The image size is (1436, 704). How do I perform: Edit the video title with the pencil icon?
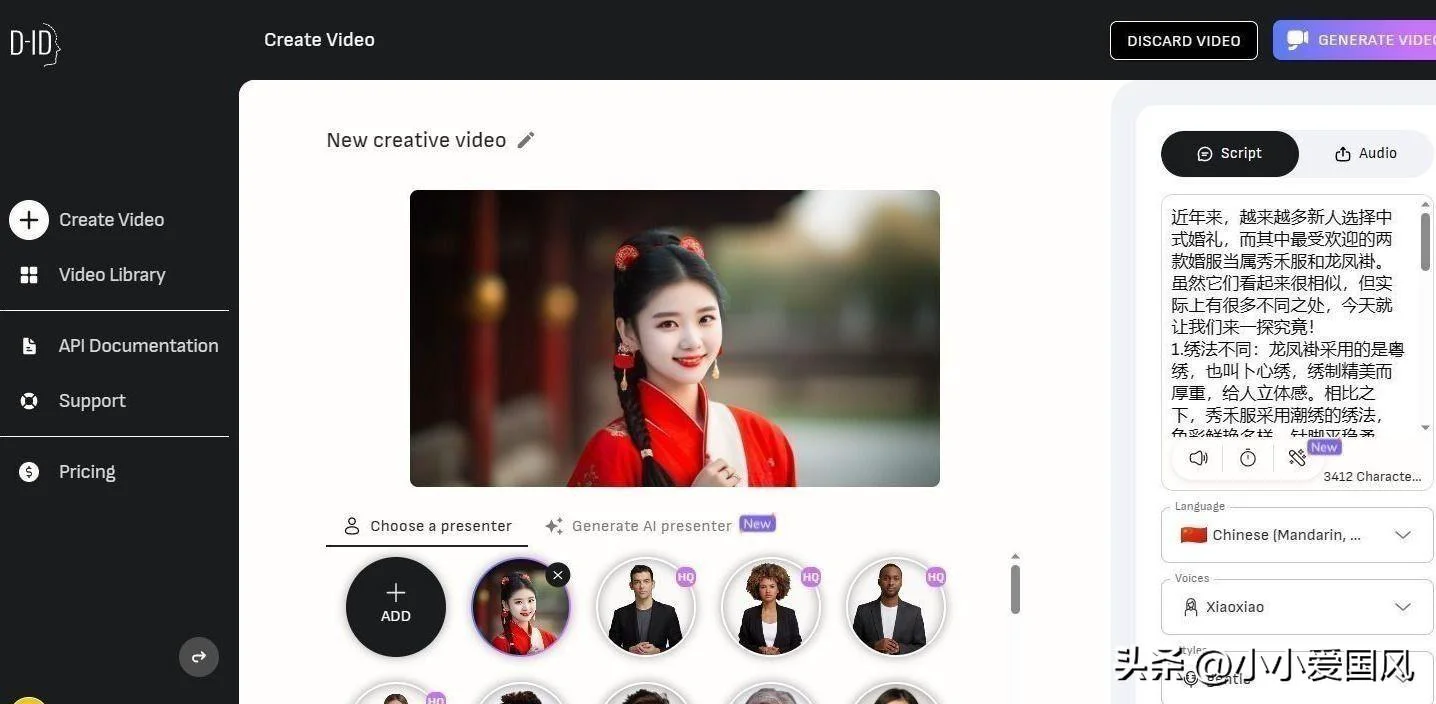(x=526, y=140)
